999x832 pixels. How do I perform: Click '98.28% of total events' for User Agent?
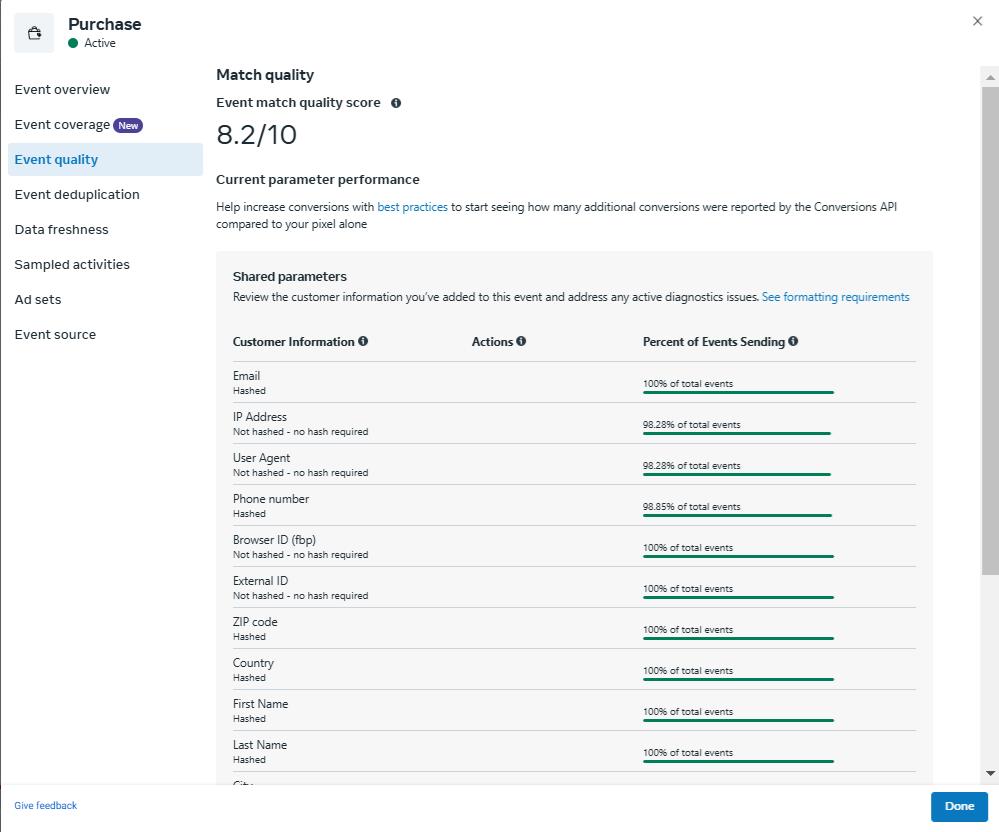point(691,466)
